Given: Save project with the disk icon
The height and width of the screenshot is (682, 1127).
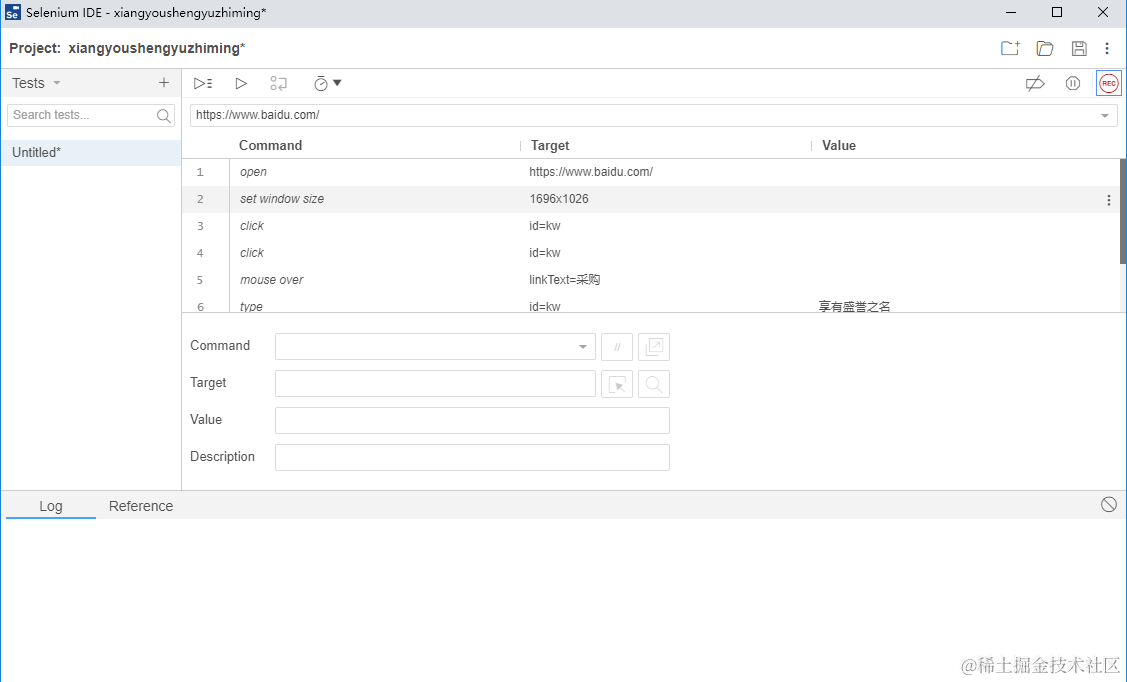Looking at the screenshot, I should point(1078,48).
